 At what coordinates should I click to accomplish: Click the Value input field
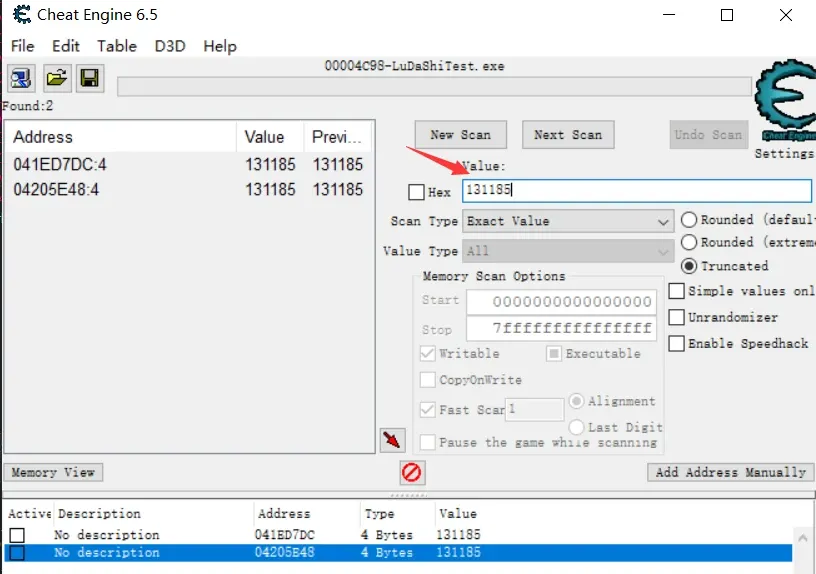point(637,190)
